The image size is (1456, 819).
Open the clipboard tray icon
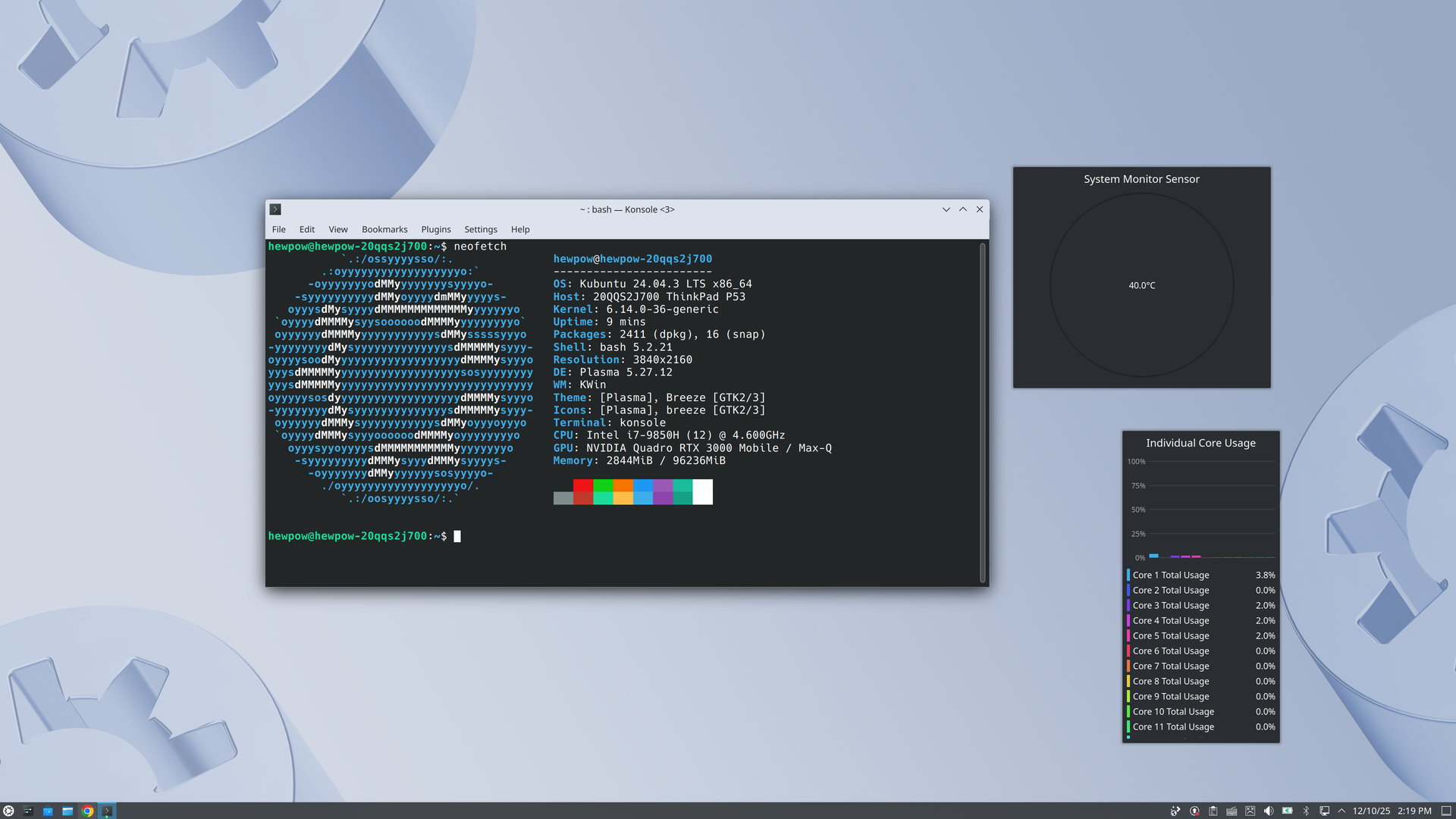[x=1213, y=811]
